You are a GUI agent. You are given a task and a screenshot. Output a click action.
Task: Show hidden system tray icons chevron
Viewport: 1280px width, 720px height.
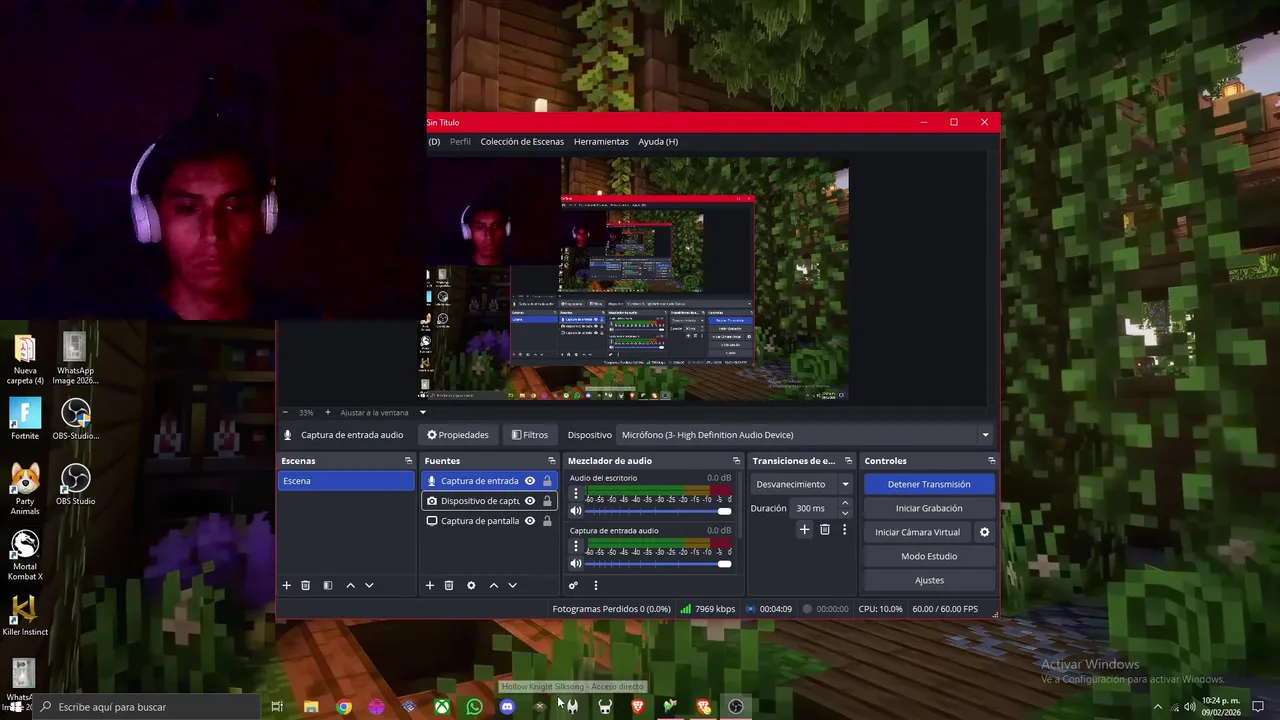pos(1158,707)
